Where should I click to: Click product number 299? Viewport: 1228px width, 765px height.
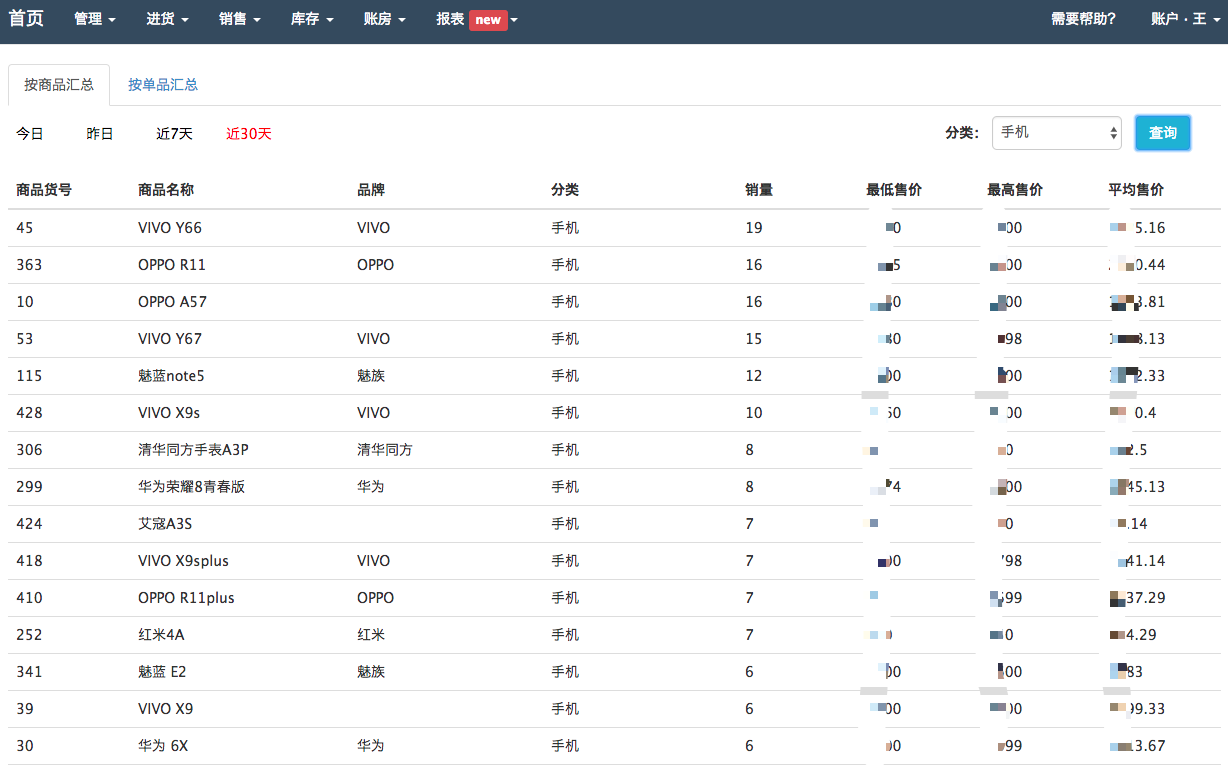pos(29,487)
